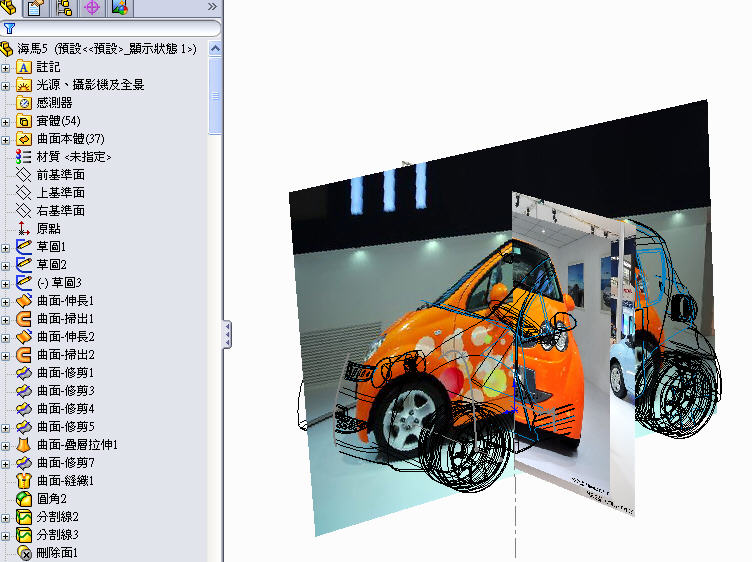
Task: Click the 刪除面1 delete face icon
Action: pos(24,552)
